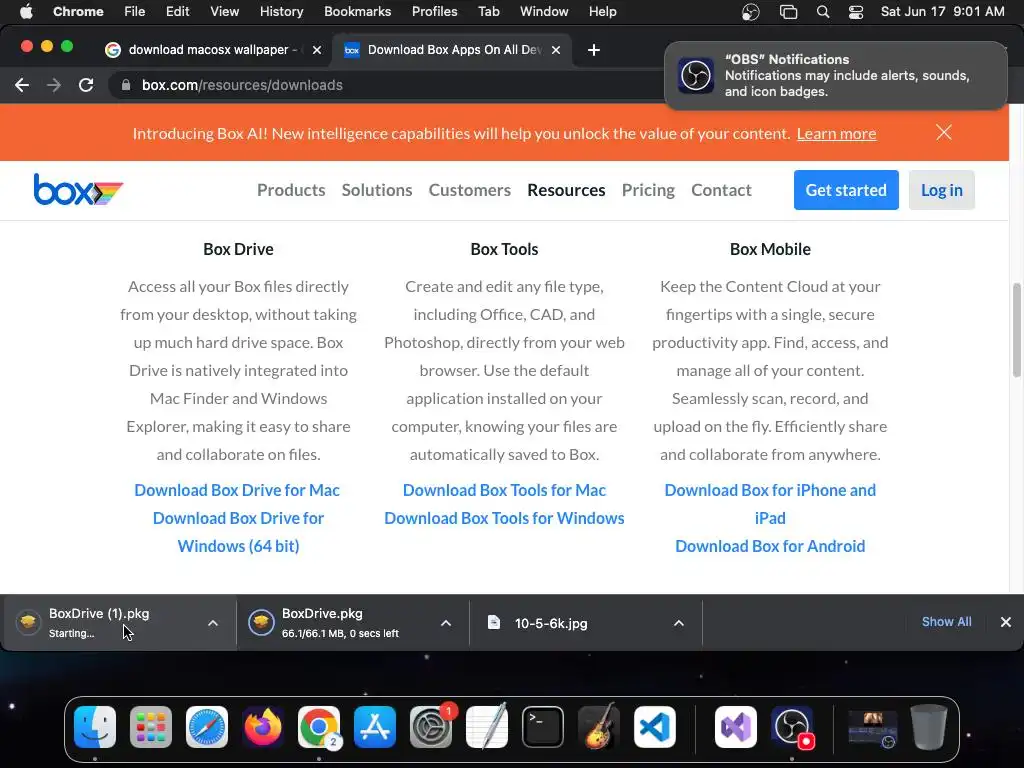The width and height of the screenshot is (1024, 768).
Task: Close the downloads bar
Action: [x=1006, y=622]
